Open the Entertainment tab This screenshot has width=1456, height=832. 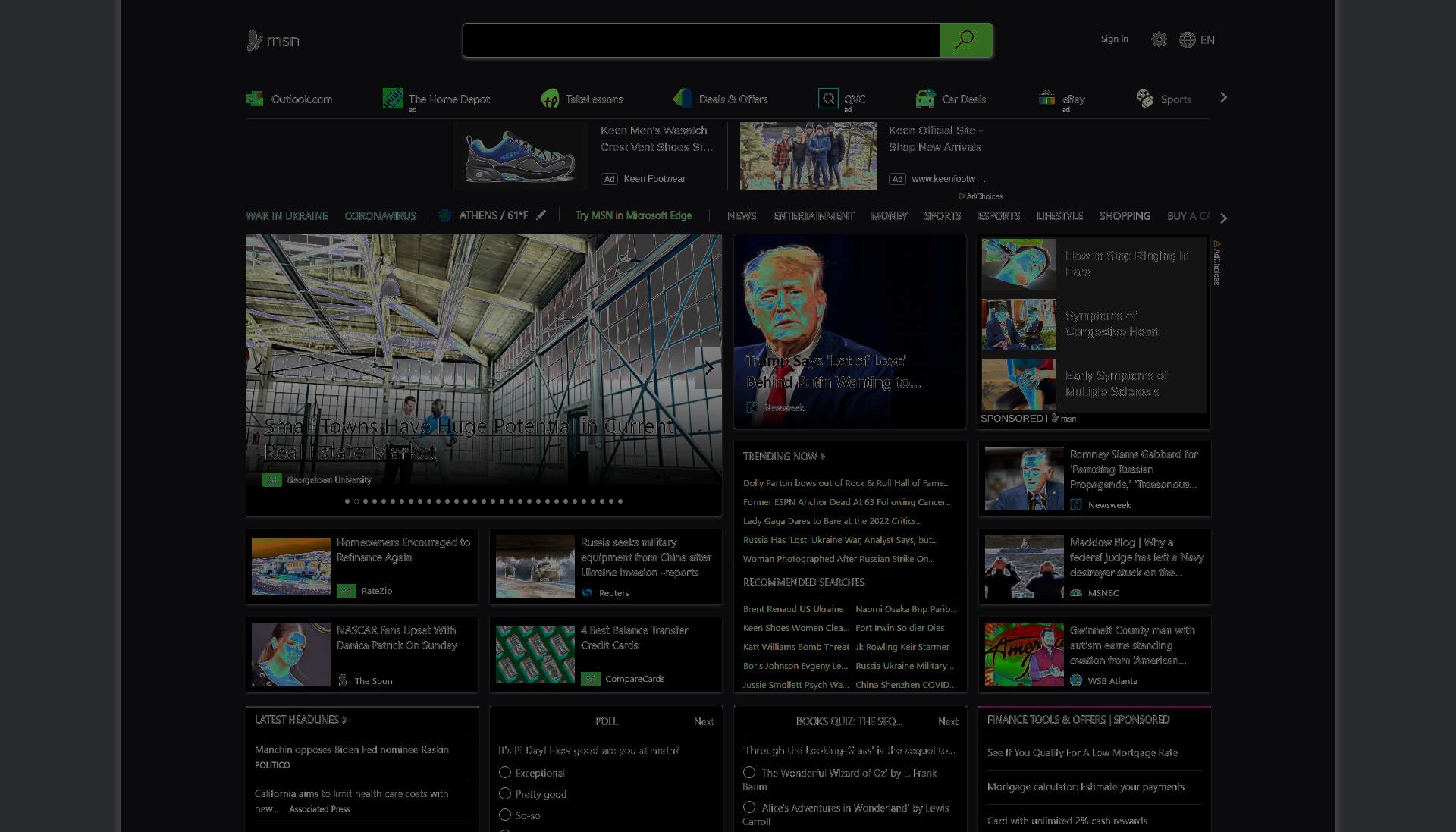pos(814,215)
